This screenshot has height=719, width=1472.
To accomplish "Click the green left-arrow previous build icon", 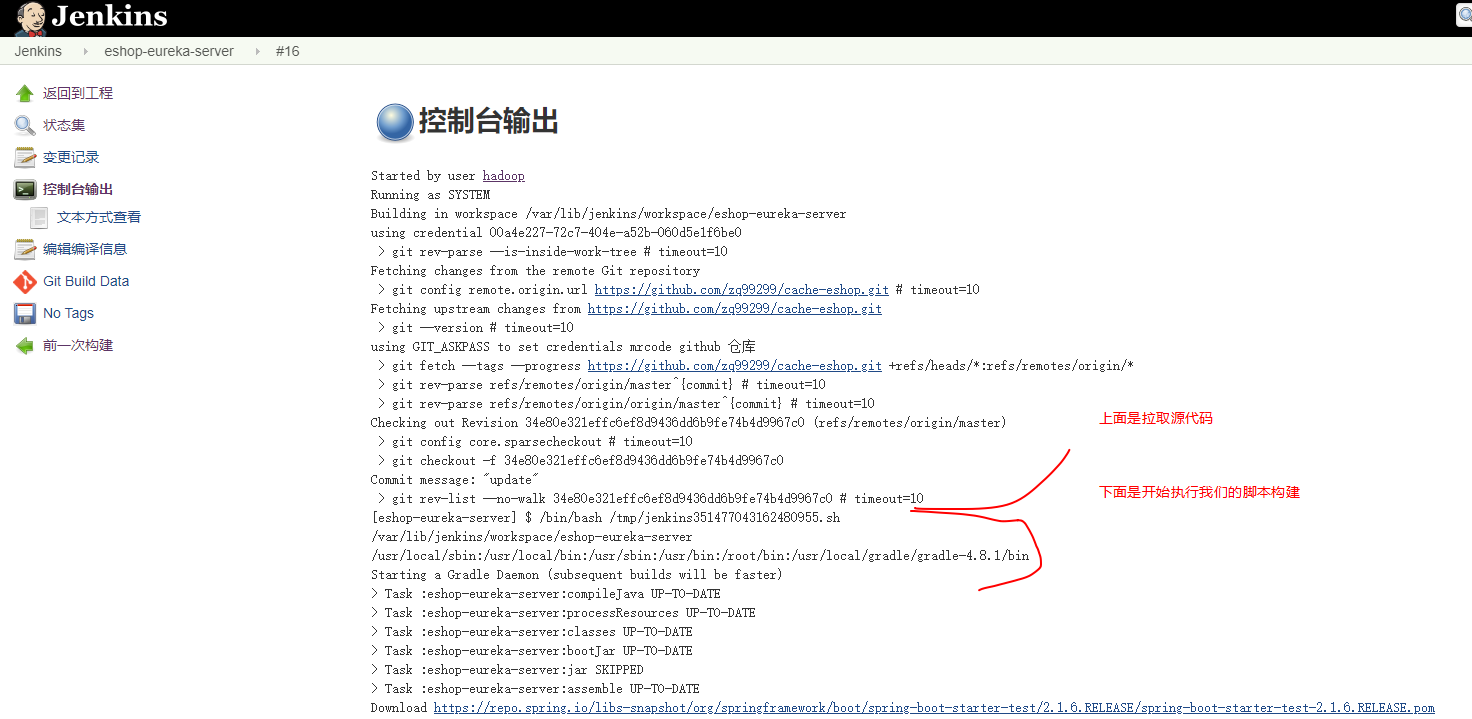I will pyautogui.click(x=25, y=345).
